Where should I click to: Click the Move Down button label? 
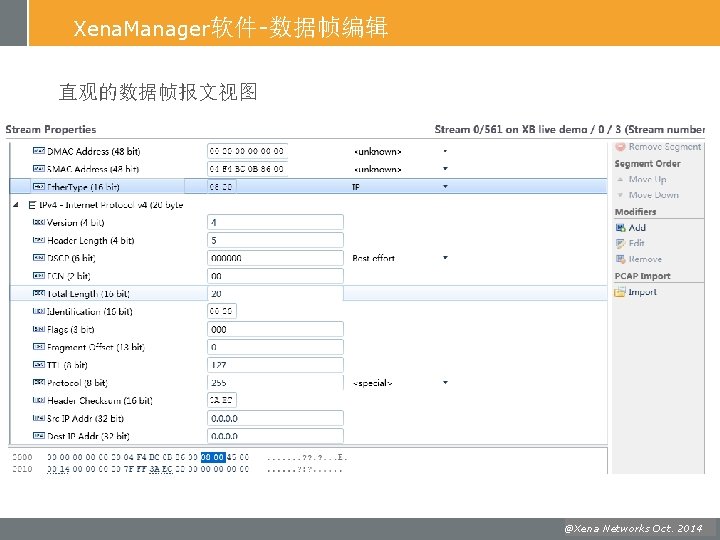coord(653,195)
